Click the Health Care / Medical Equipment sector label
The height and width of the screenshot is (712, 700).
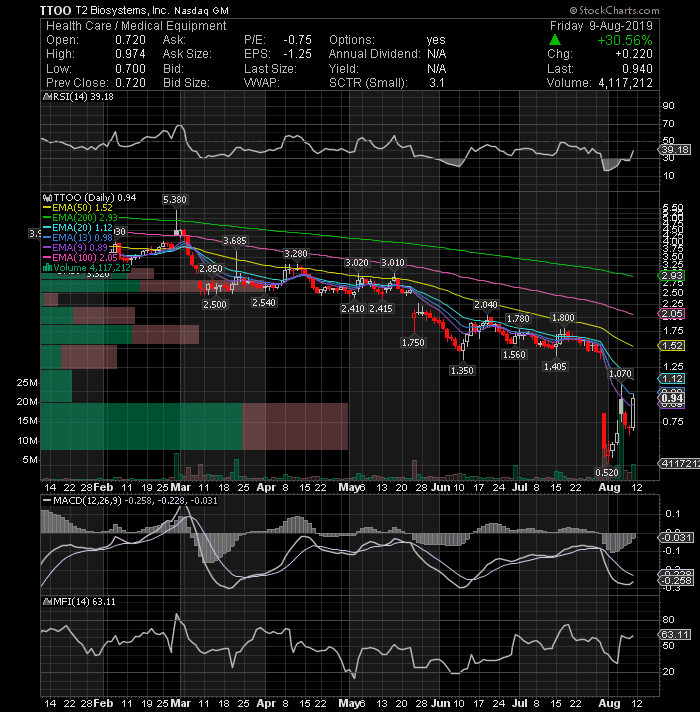pyautogui.click(x=136, y=26)
